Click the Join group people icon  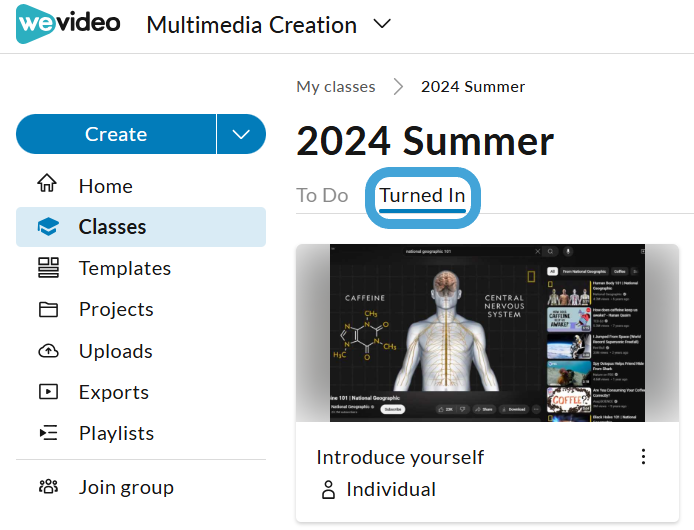pyautogui.click(x=48, y=486)
